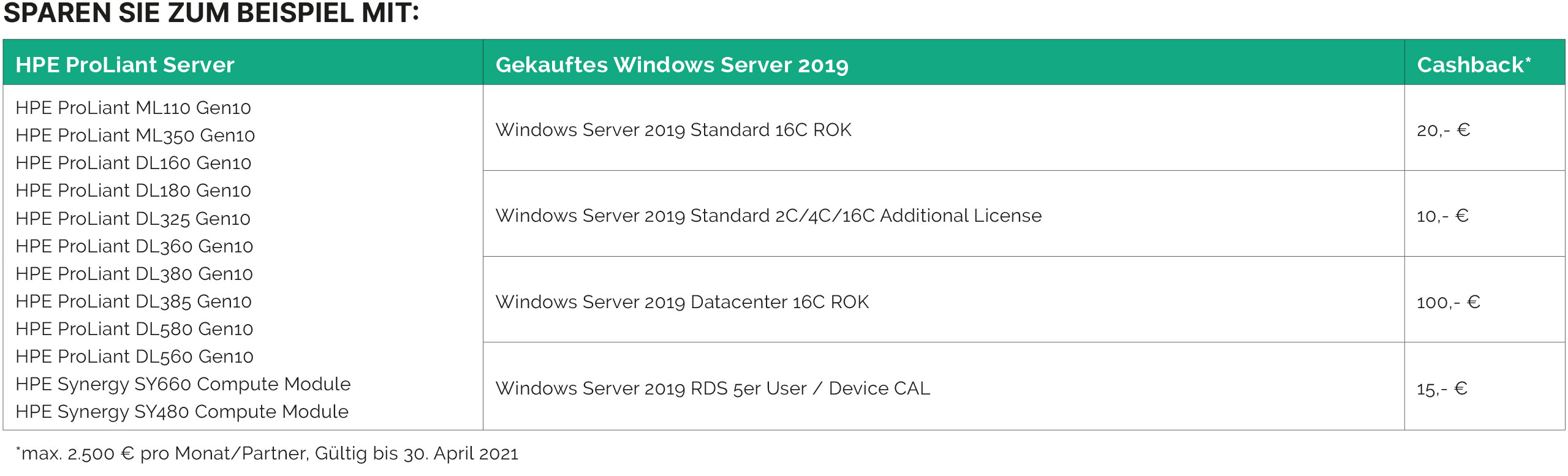The image size is (1568, 476).
Task: Click the HPE ProLiant Server column header
Action: tap(125, 65)
